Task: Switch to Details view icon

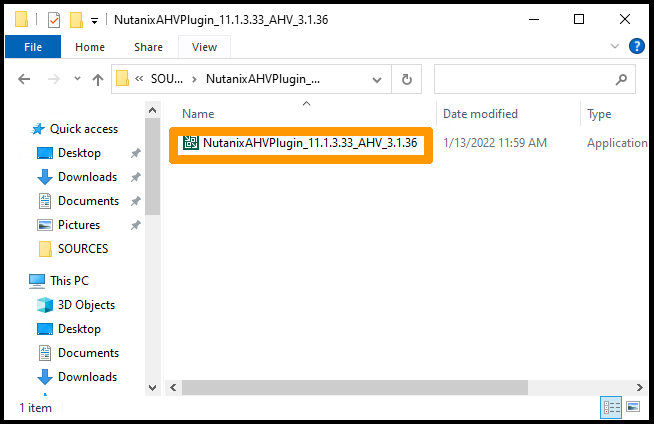Action: click(x=610, y=407)
